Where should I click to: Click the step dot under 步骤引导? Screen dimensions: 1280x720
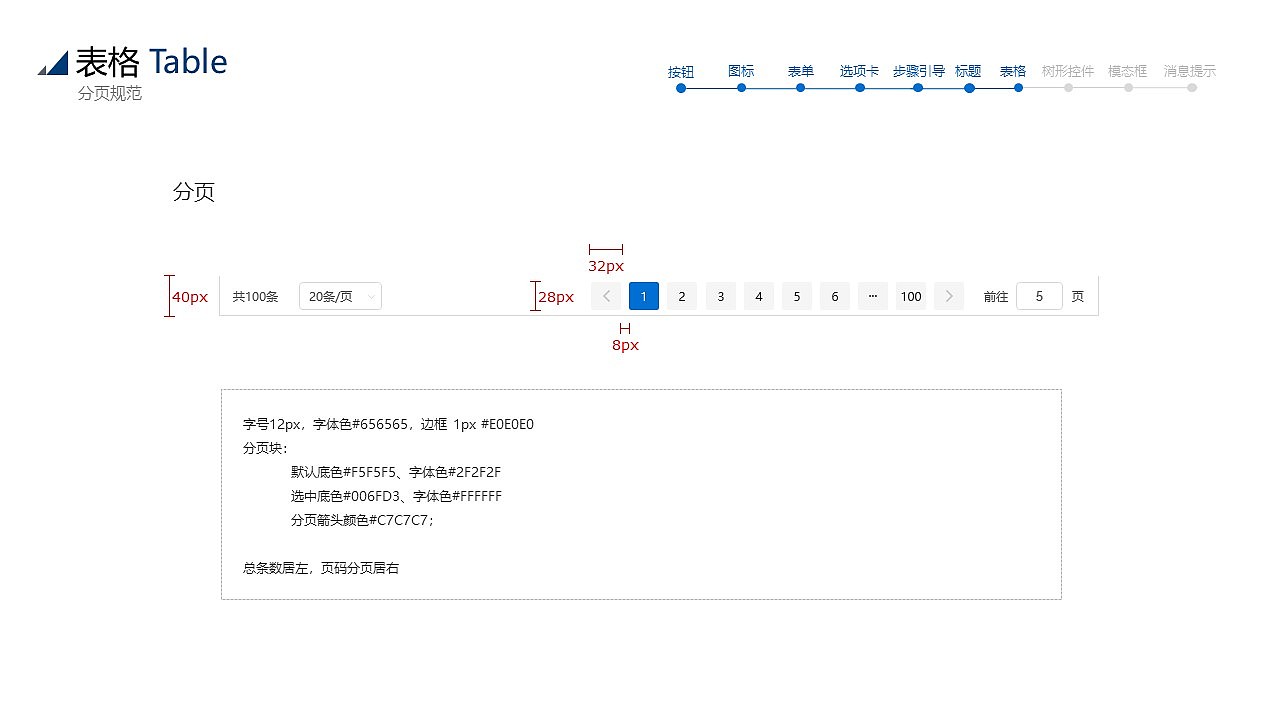pyautogui.click(x=918, y=88)
